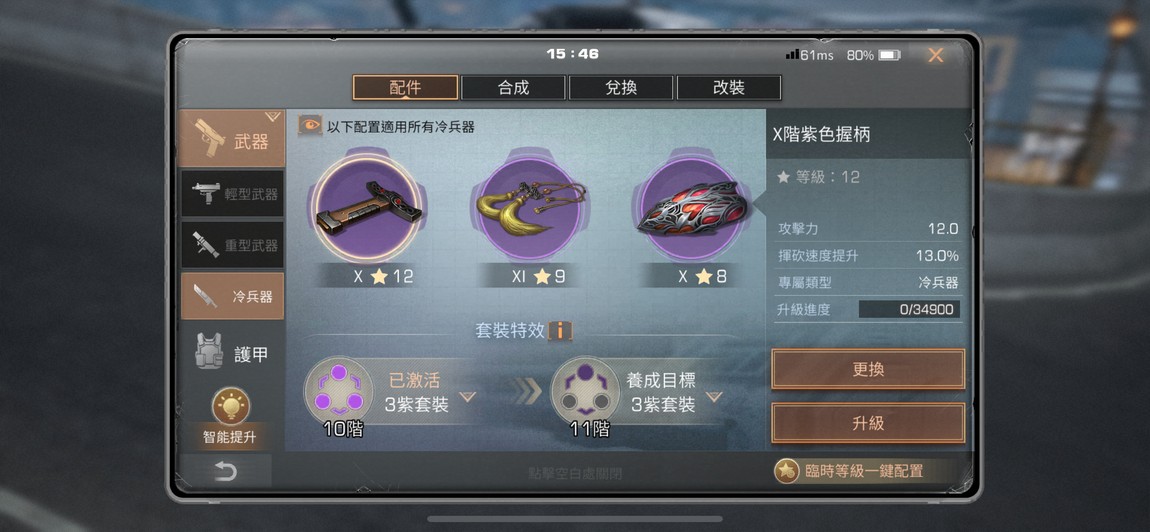Expand the 養成目標 3紫套裝 dropdown

(714, 397)
